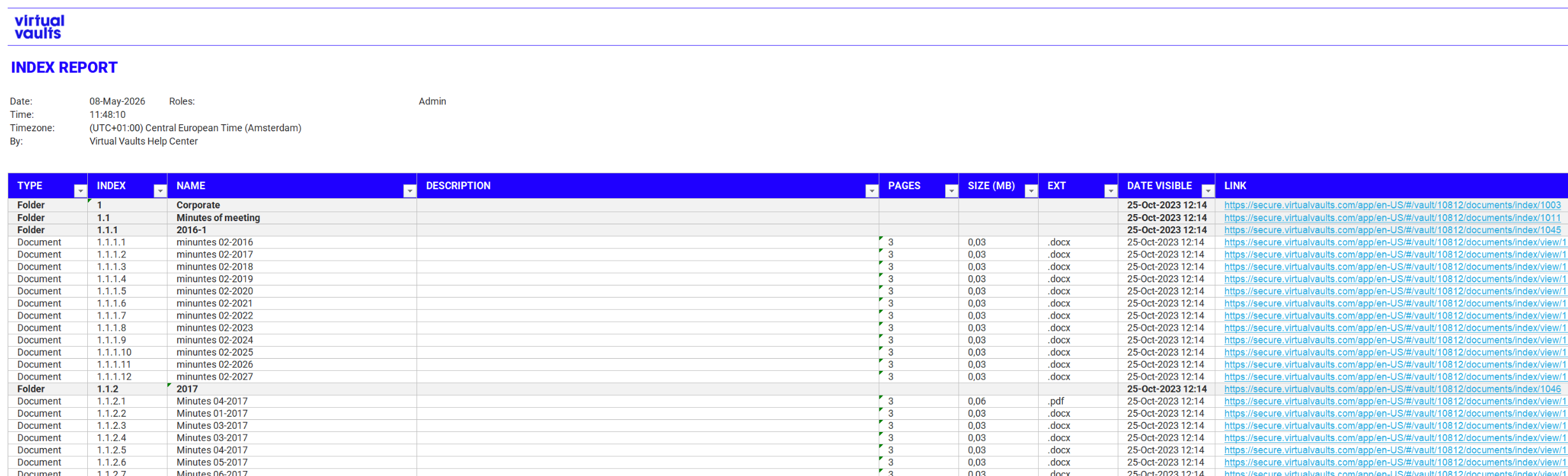Open the link for Minutes 05-2017

(1395, 462)
